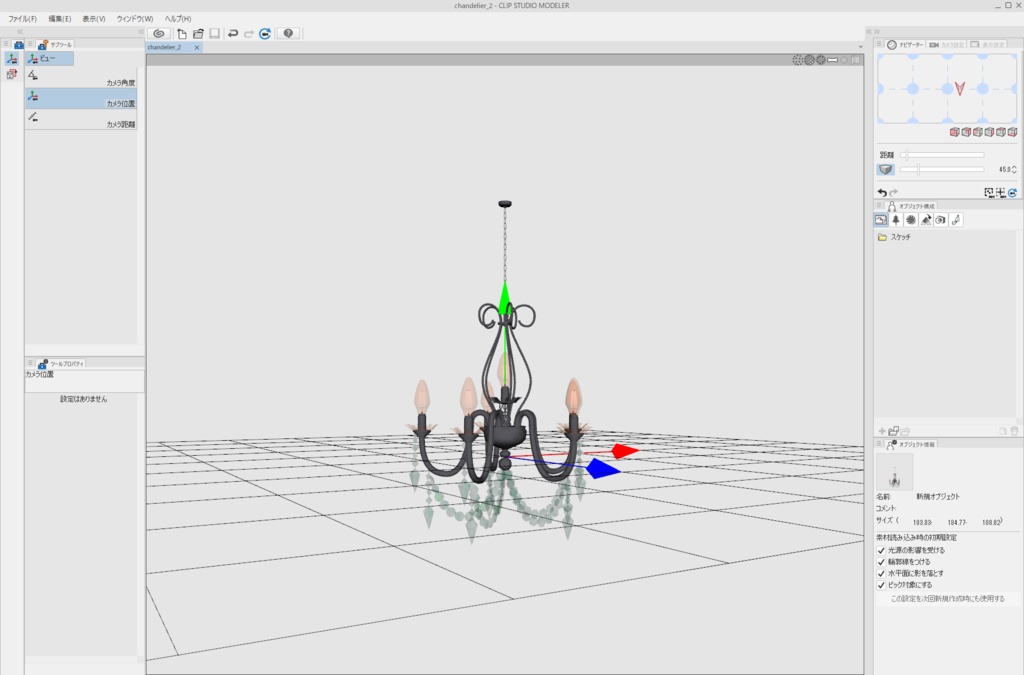Click the first camera preset cube in Navigator
The height and width of the screenshot is (675, 1024).
pyautogui.click(x=955, y=131)
